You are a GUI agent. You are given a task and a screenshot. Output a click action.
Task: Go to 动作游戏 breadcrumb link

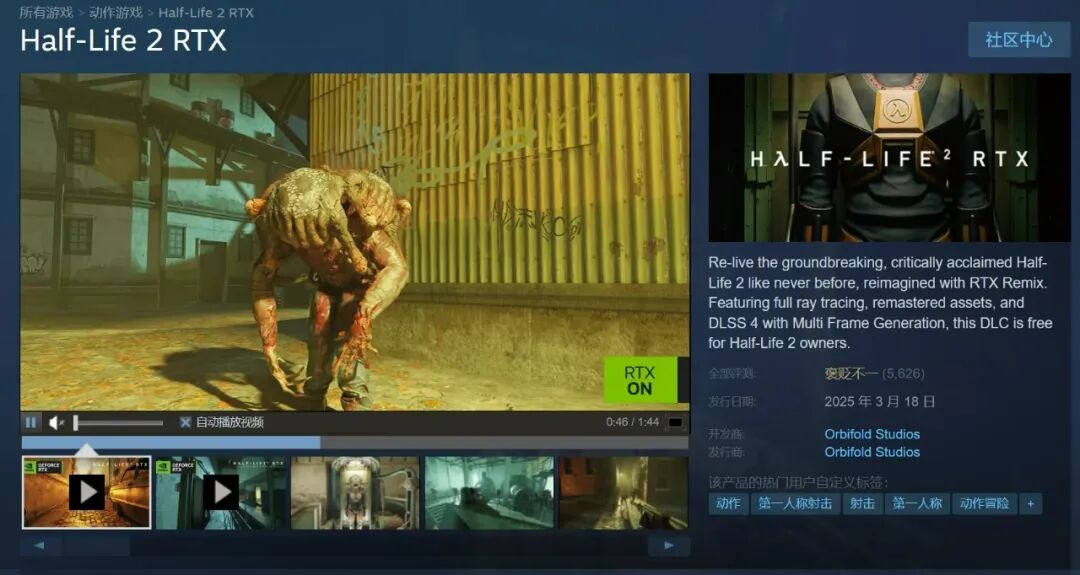116,12
